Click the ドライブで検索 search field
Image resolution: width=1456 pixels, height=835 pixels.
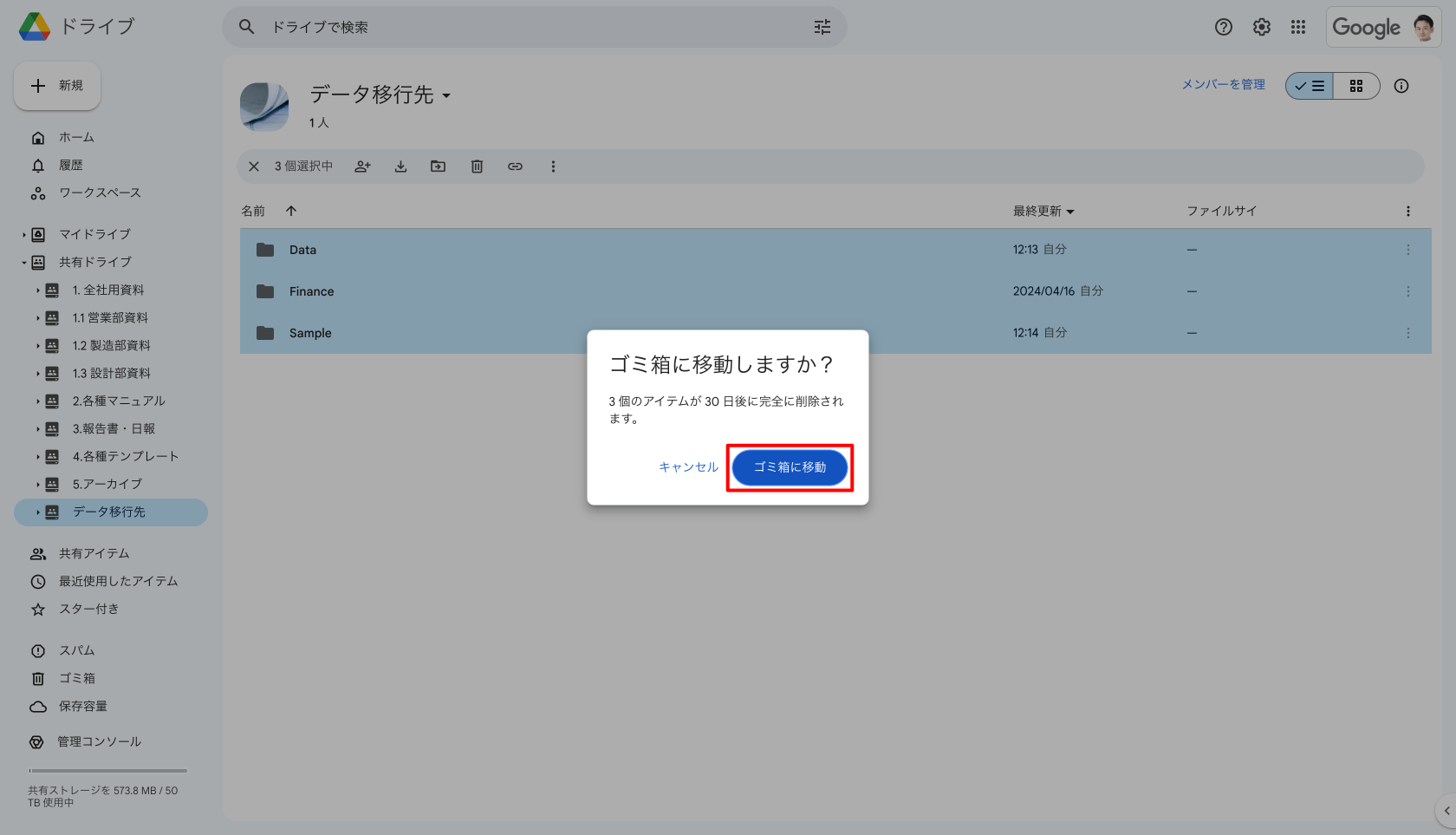tap(520, 27)
